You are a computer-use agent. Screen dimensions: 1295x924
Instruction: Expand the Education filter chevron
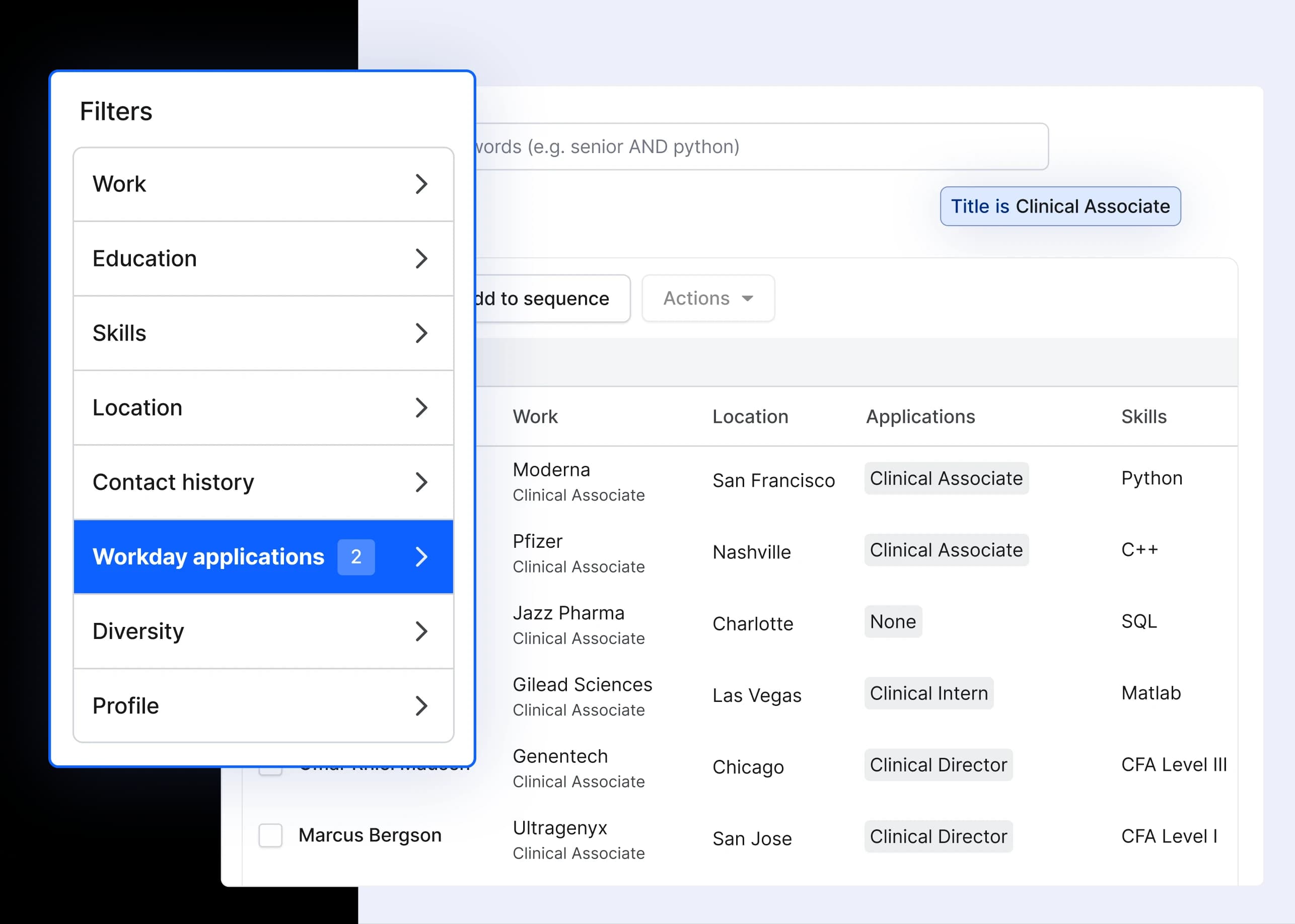421,259
